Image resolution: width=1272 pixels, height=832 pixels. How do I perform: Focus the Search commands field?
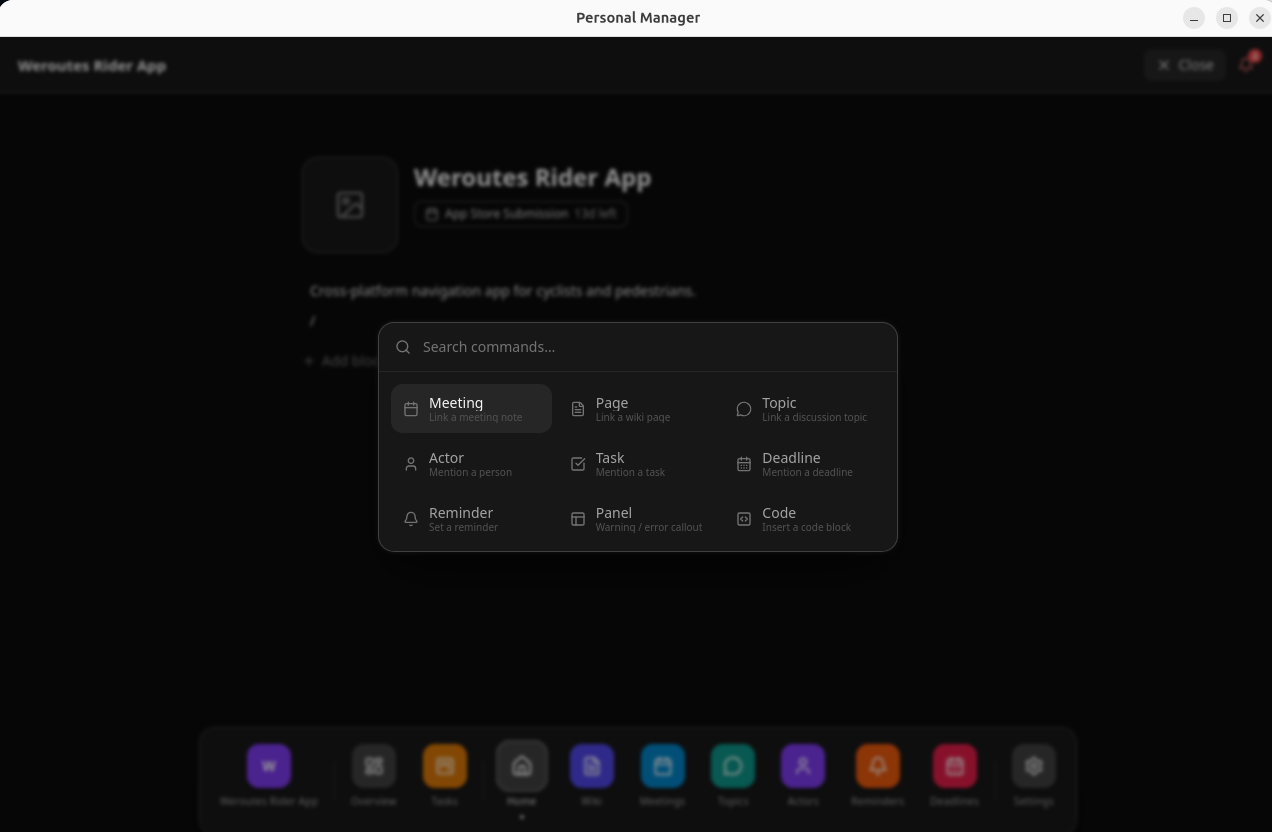[638, 347]
